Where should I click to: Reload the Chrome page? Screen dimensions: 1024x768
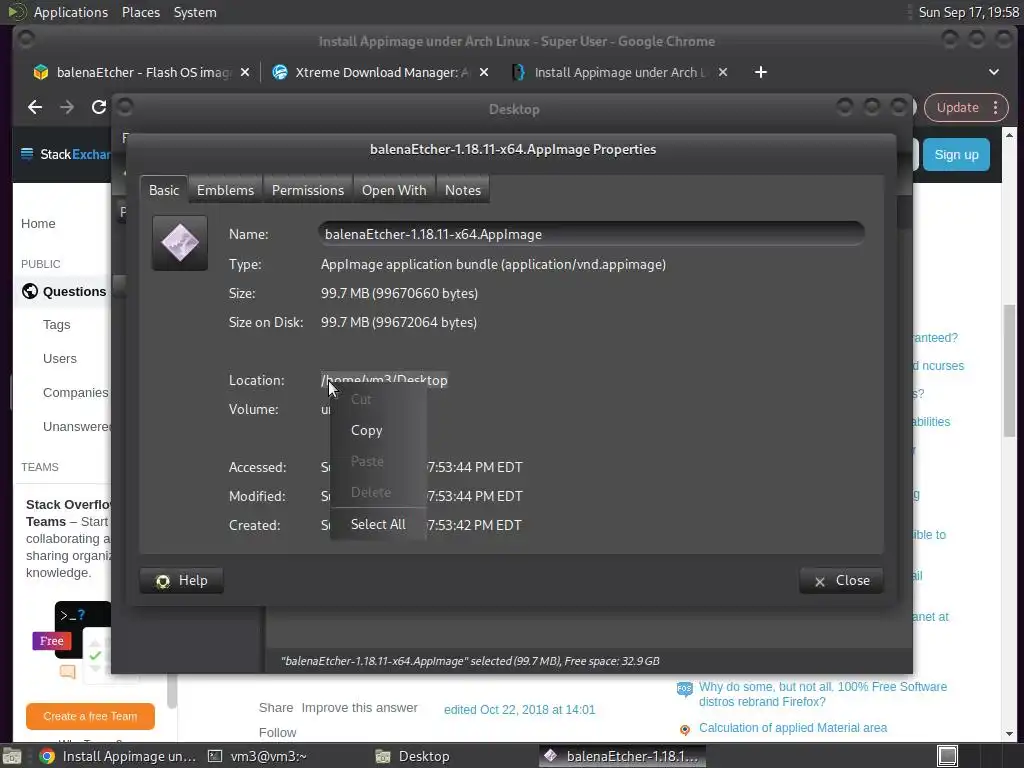coord(99,107)
